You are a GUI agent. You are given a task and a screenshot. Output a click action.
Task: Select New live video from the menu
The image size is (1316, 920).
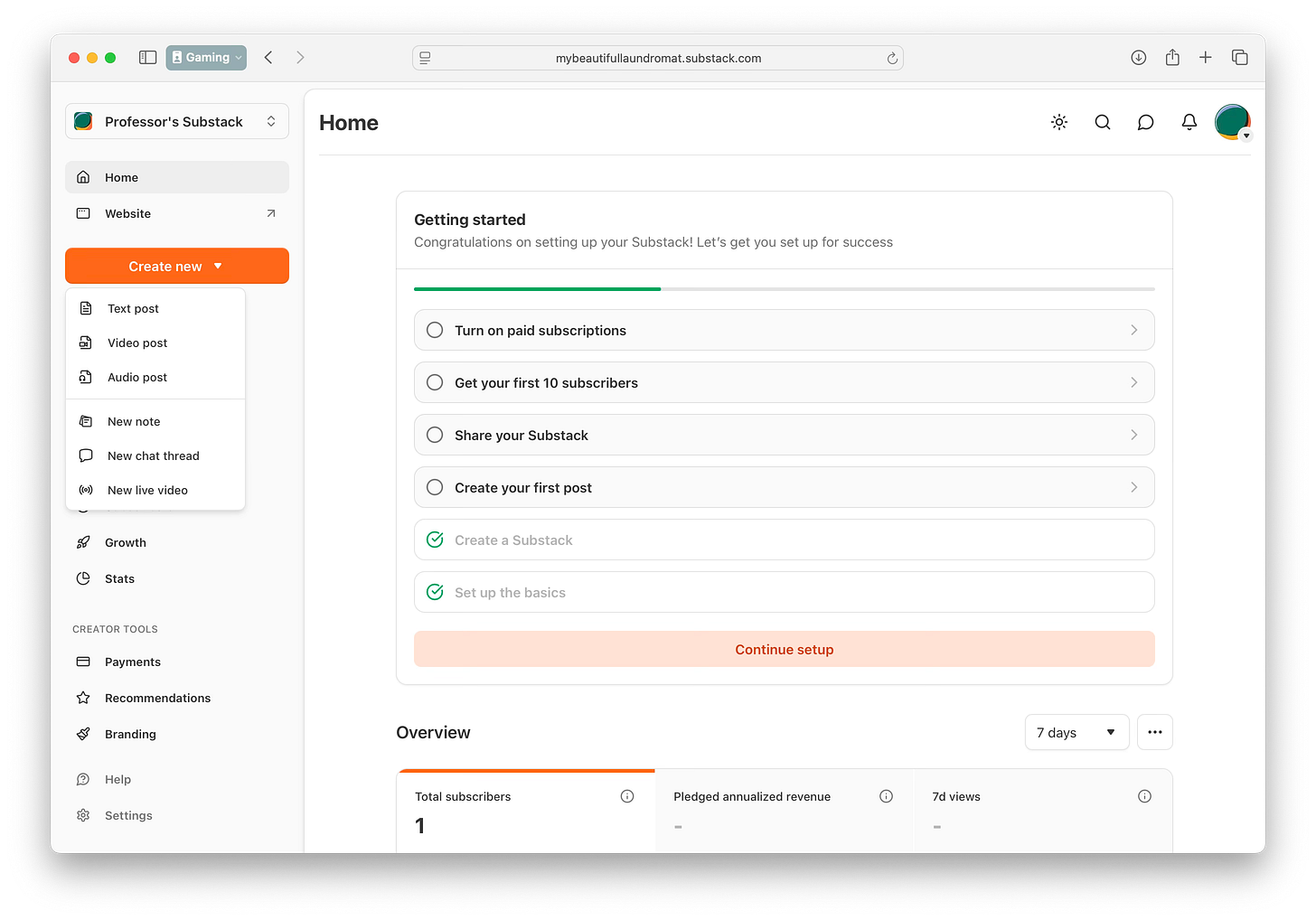[x=155, y=490]
